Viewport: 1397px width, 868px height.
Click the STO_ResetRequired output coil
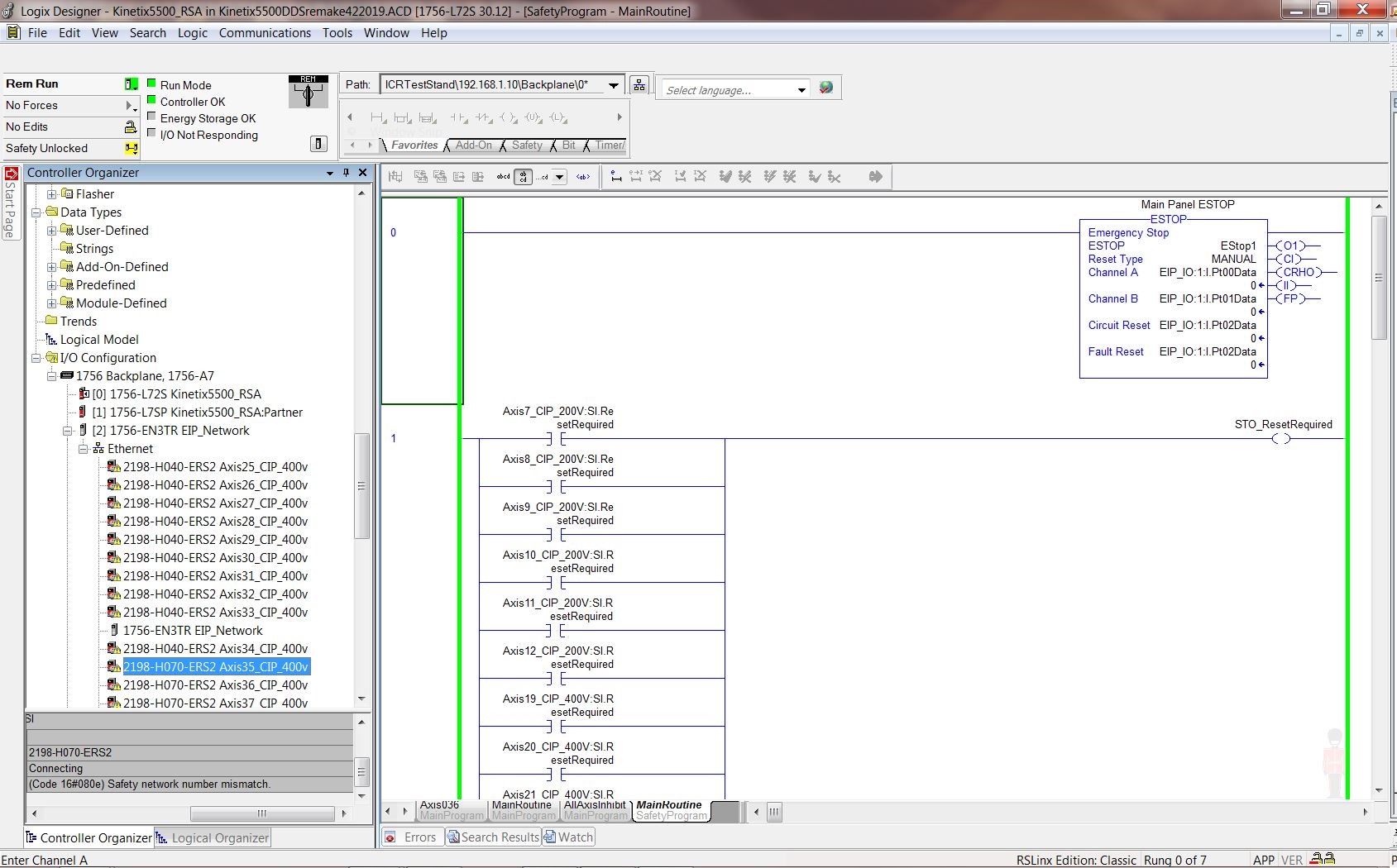click(x=1281, y=439)
